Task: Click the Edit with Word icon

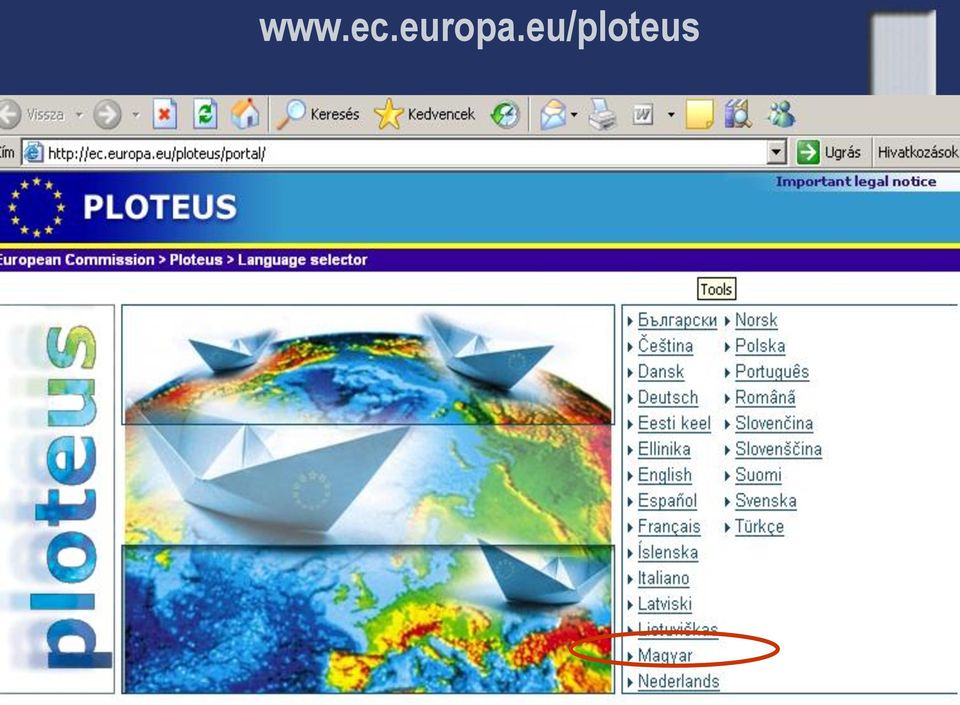Action: pos(642,114)
